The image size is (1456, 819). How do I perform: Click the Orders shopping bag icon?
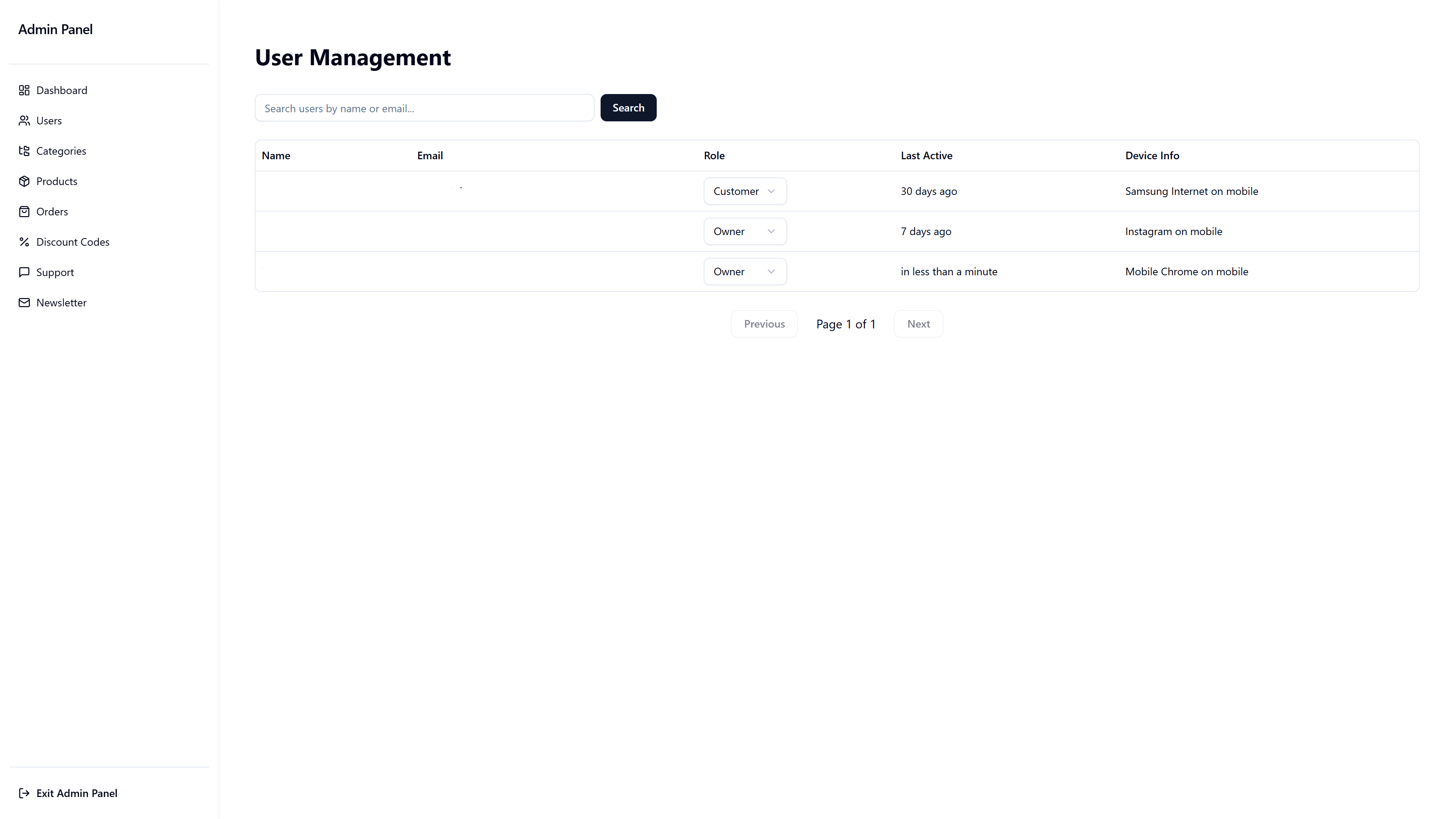(24, 212)
